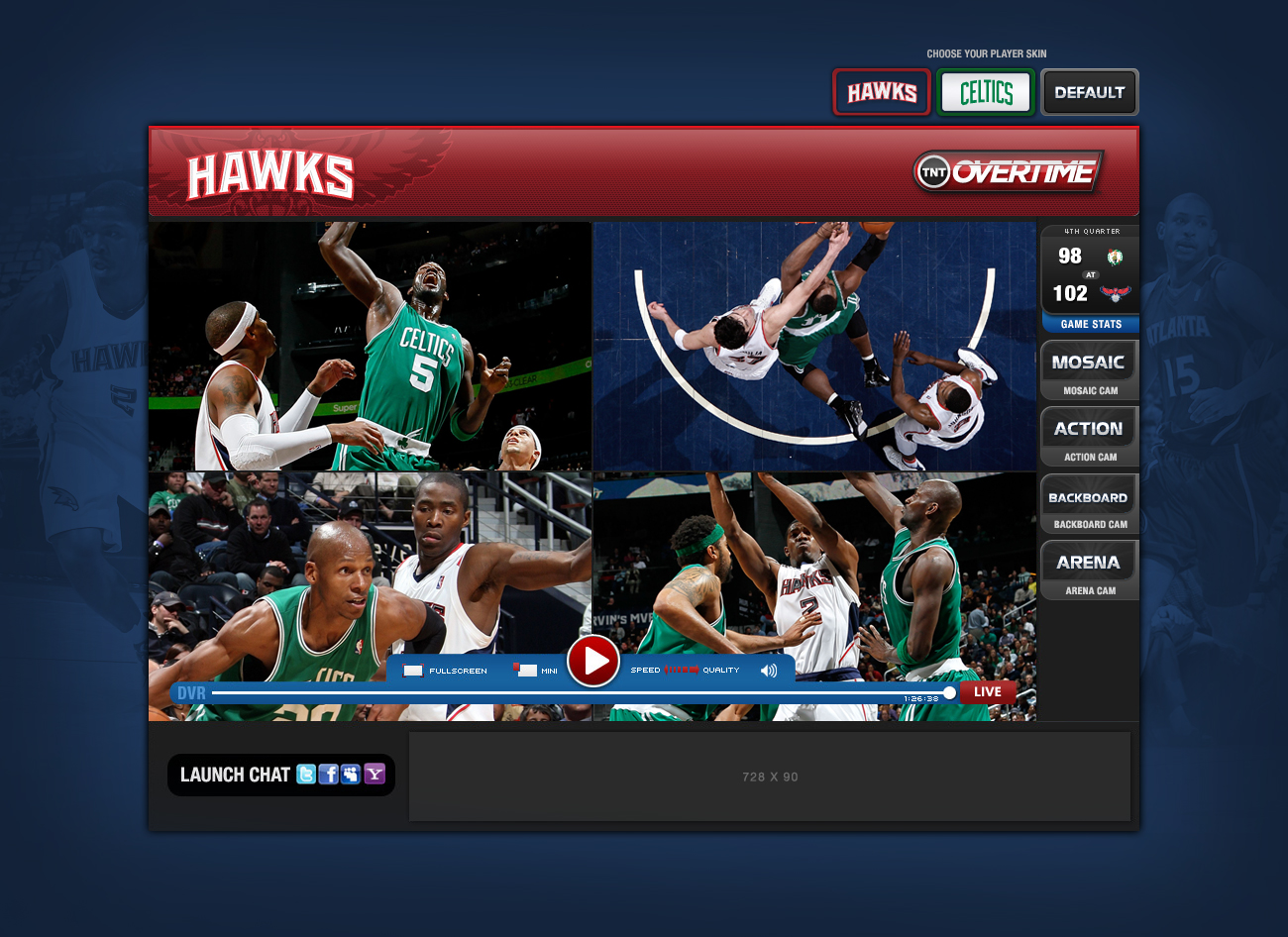The image size is (1288, 937).
Task: Mute audio with the speaker icon
Action: pyautogui.click(x=769, y=671)
